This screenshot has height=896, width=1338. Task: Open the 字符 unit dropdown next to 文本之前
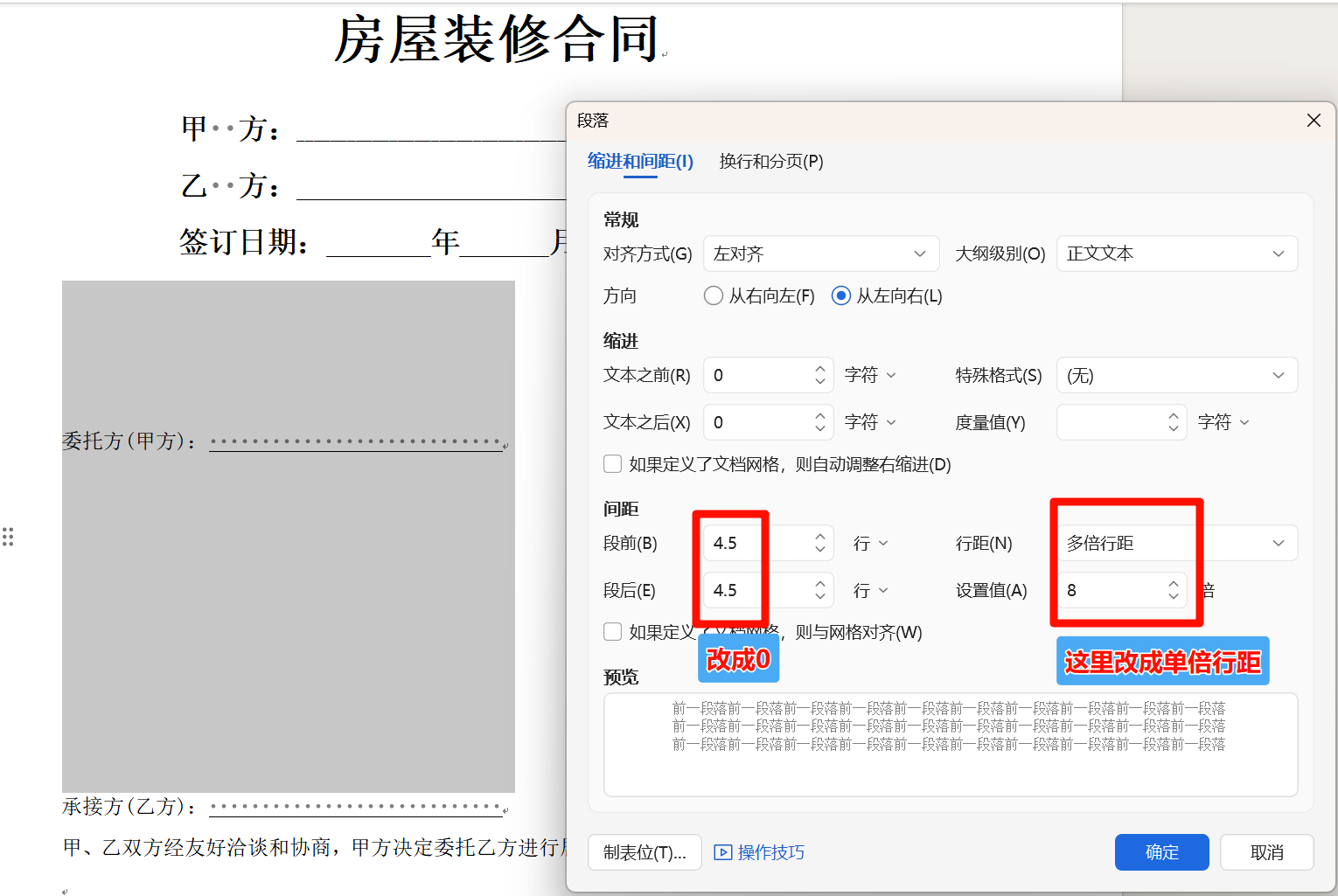(871, 375)
